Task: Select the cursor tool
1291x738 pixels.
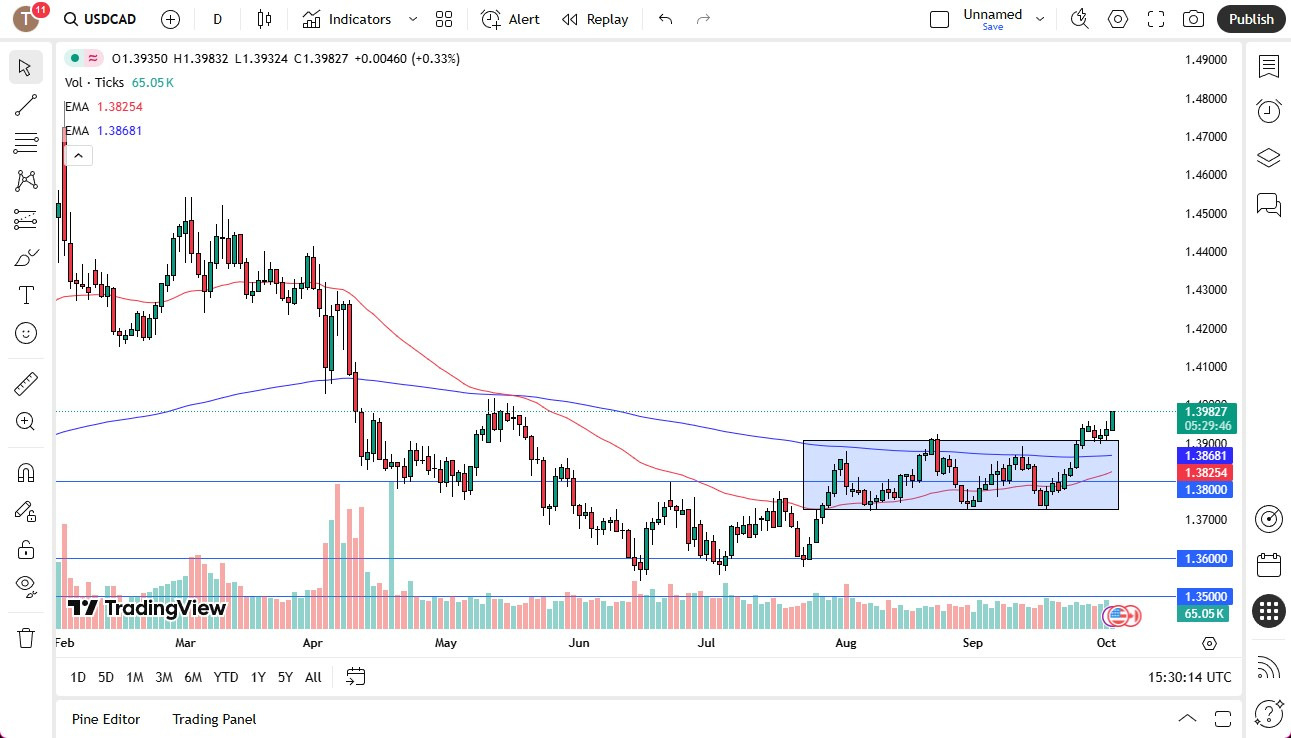Action: (x=25, y=67)
